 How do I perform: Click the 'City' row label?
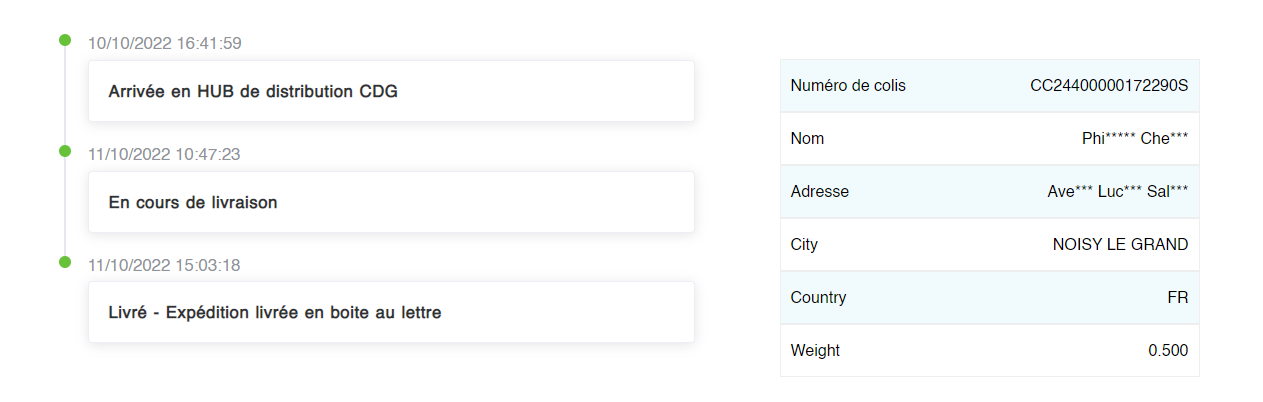tap(804, 245)
